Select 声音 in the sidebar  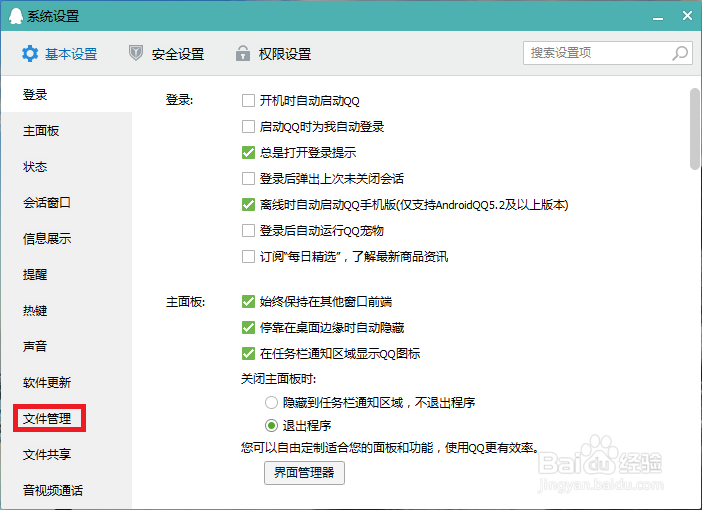[x=67, y=346]
